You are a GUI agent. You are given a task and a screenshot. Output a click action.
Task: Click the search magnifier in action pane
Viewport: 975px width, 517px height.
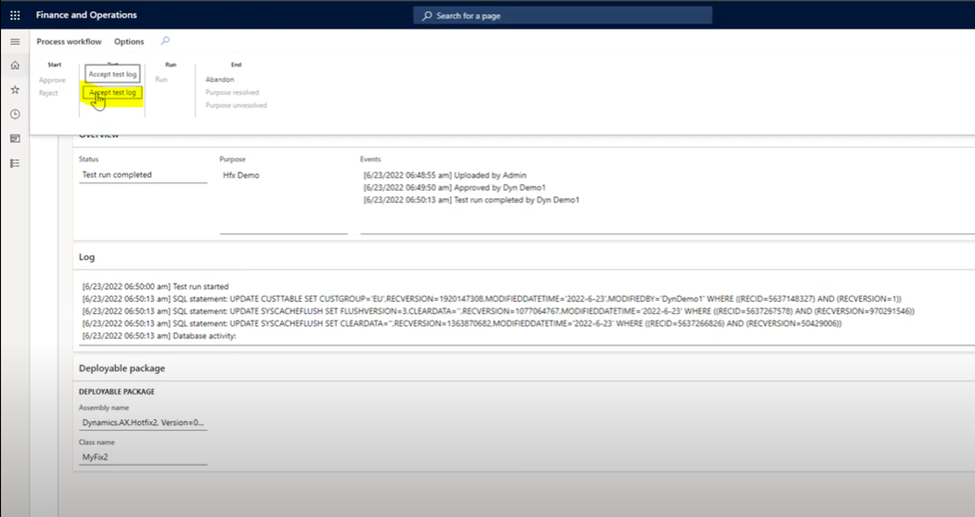165,41
